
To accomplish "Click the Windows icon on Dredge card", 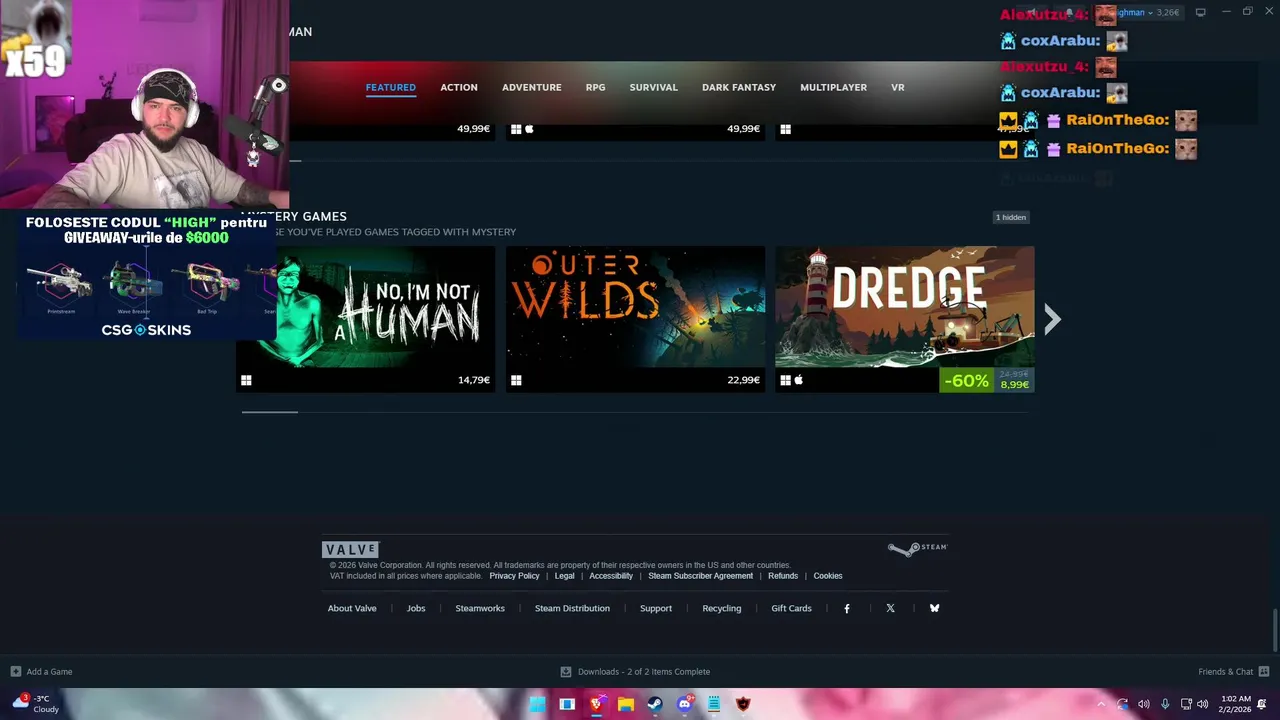I will [x=786, y=380].
